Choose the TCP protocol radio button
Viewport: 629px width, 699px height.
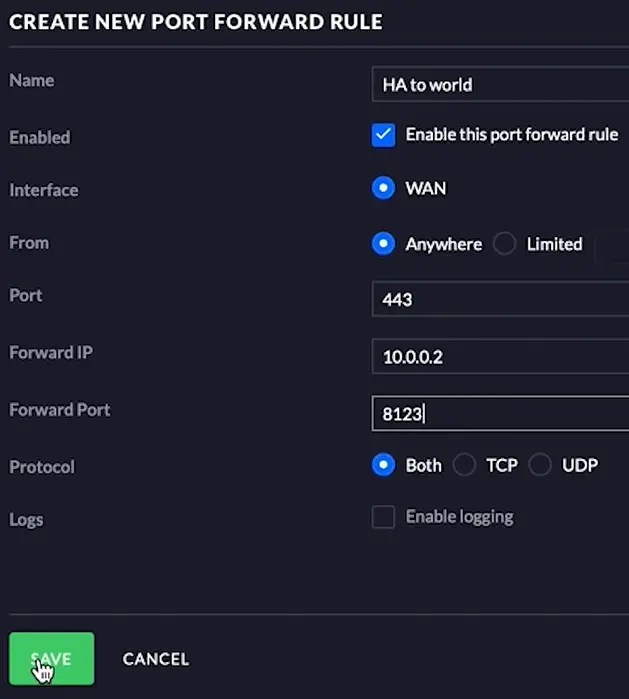tap(465, 465)
